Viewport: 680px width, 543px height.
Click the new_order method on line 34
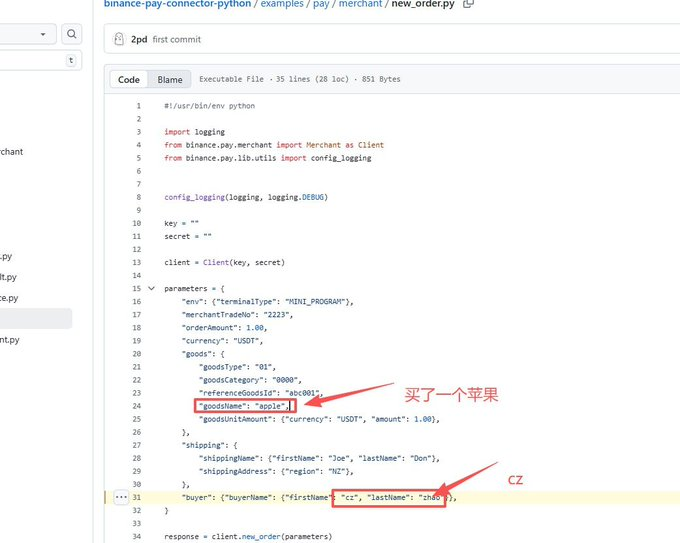261,536
